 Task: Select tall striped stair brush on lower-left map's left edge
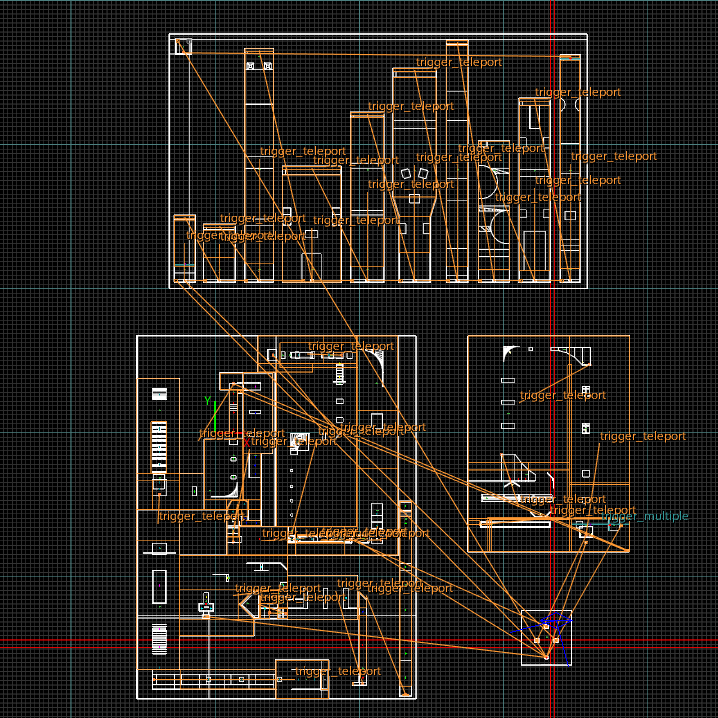(x=159, y=448)
